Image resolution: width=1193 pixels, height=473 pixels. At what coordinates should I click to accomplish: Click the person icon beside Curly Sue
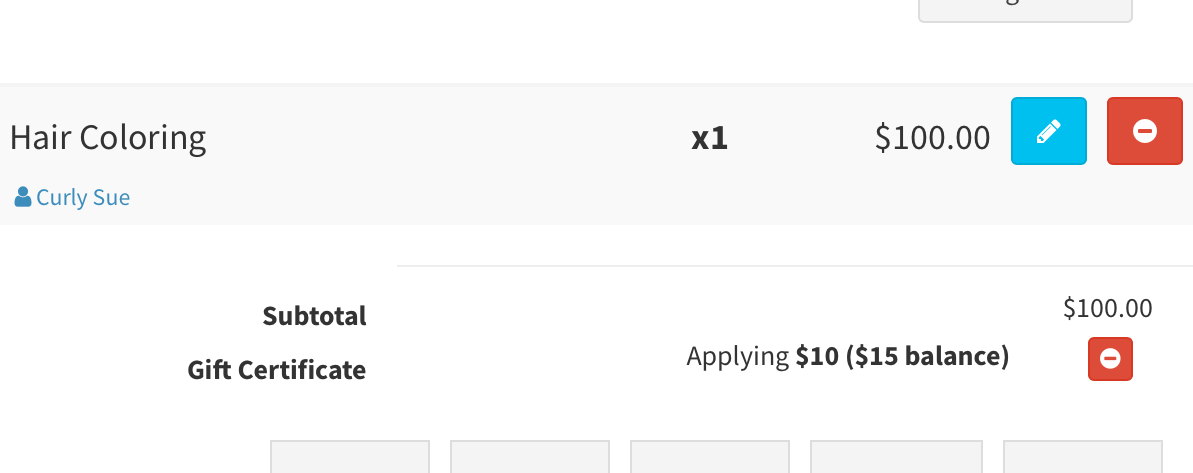tap(22, 197)
